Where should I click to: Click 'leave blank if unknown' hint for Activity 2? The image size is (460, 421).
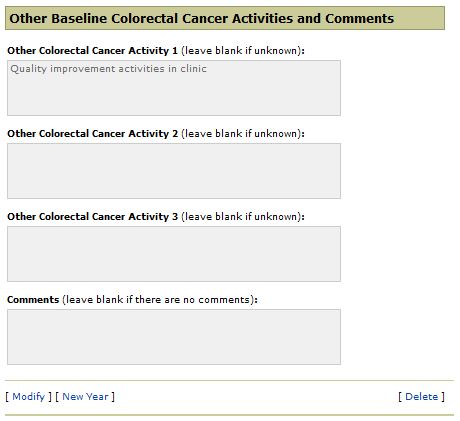pos(242,134)
